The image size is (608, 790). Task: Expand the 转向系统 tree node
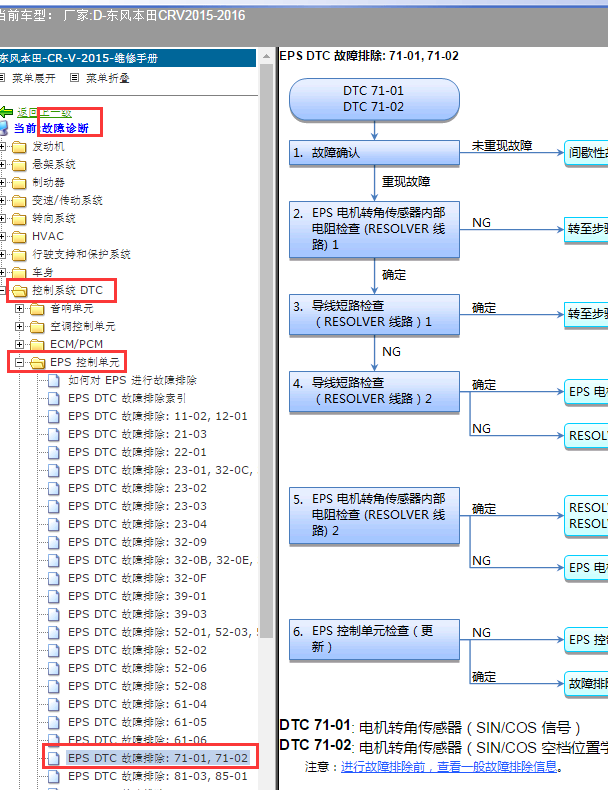[3, 219]
